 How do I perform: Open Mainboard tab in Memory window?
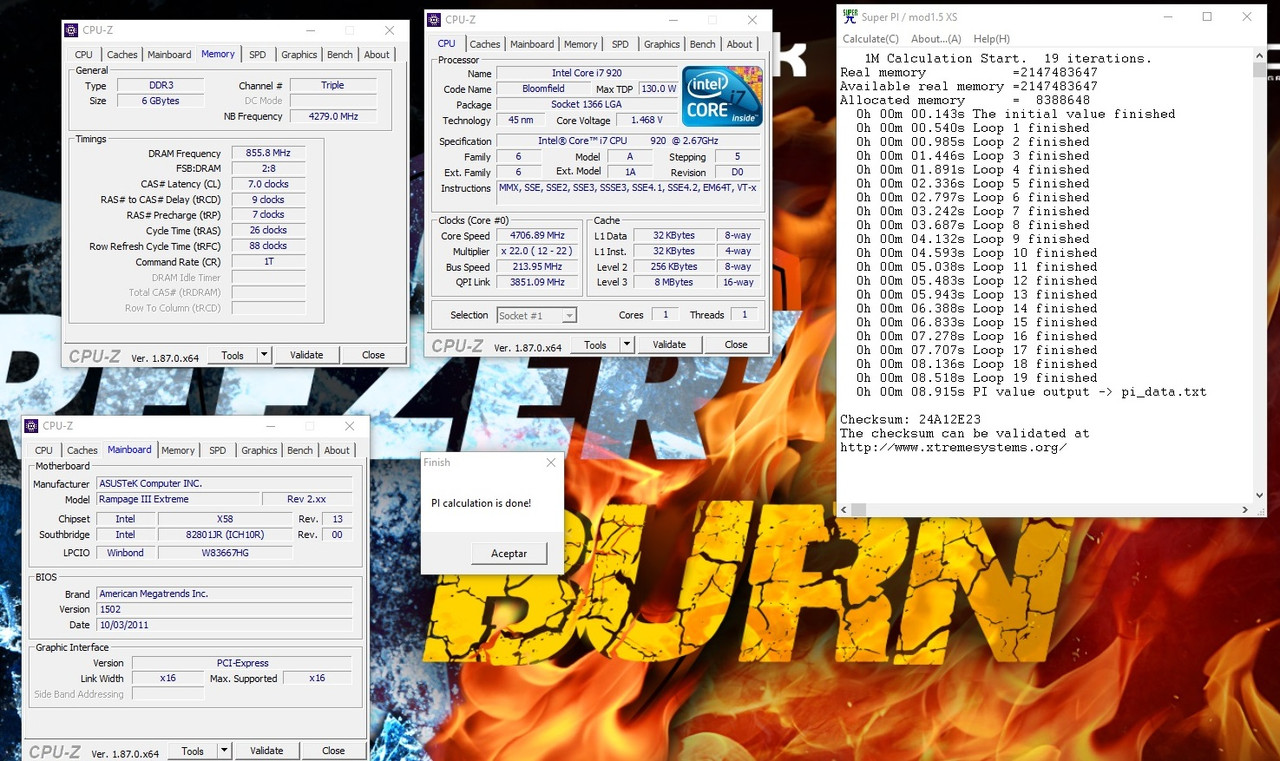coord(169,55)
